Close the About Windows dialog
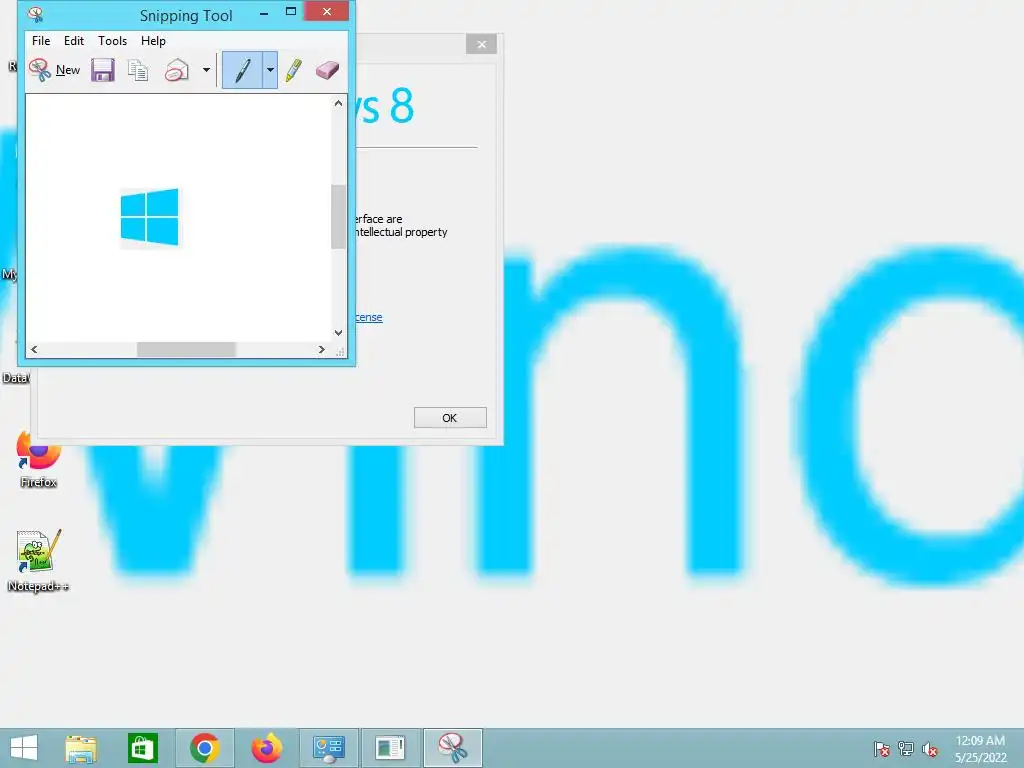This screenshot has width=1024, height=768. 481,44
